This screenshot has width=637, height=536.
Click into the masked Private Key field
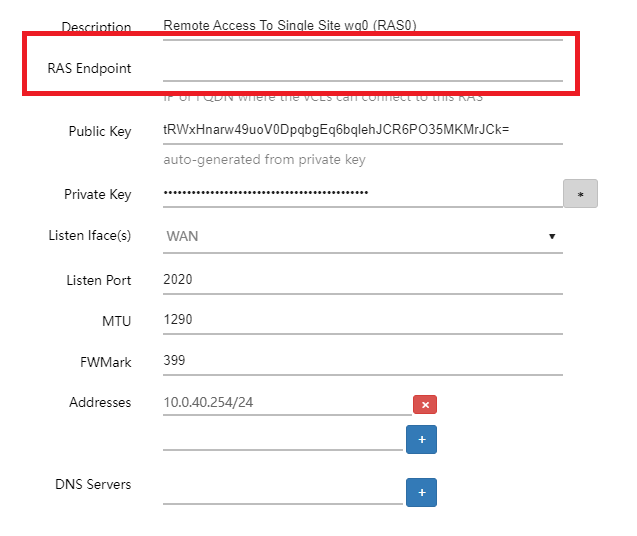(x=362, y=193)
